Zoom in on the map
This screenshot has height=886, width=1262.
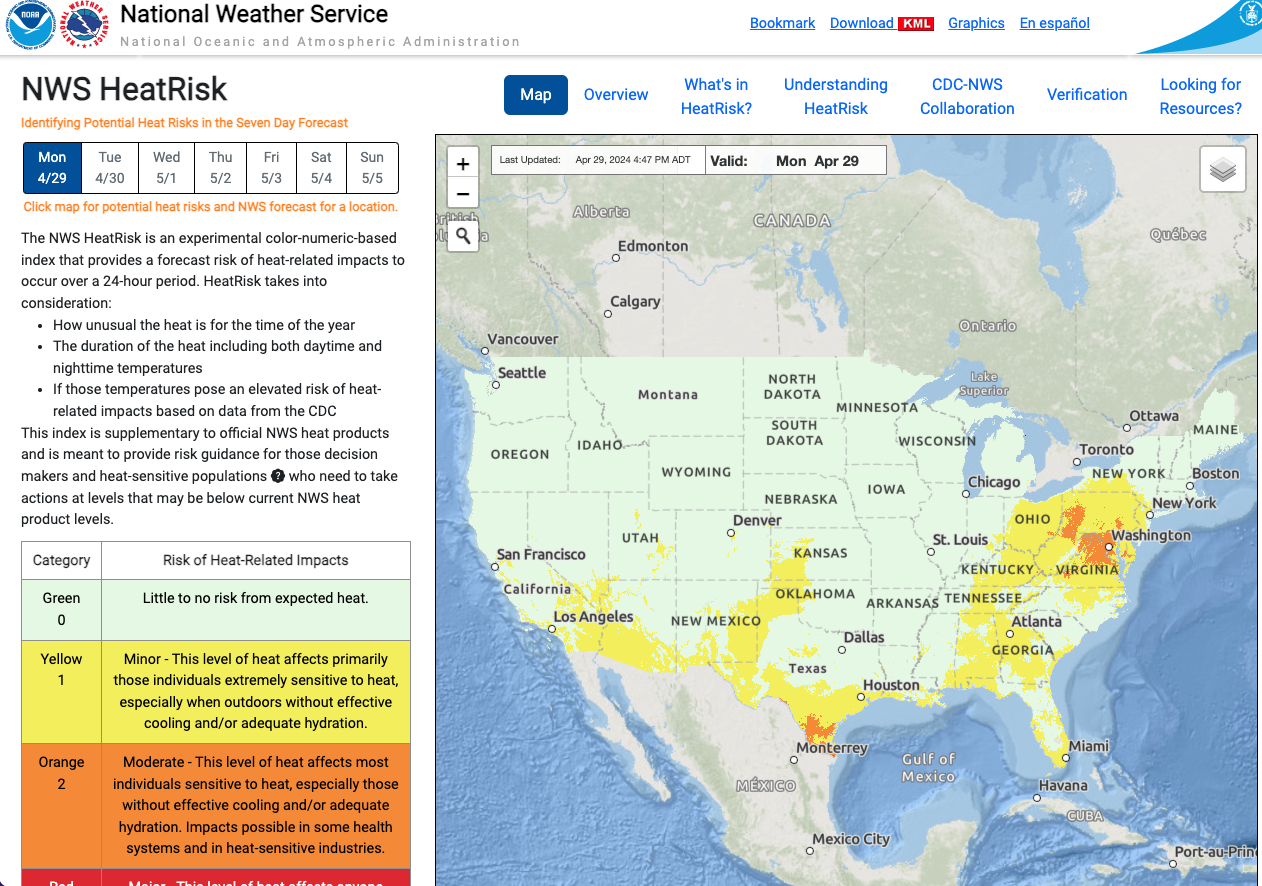[x=463, y=164]
